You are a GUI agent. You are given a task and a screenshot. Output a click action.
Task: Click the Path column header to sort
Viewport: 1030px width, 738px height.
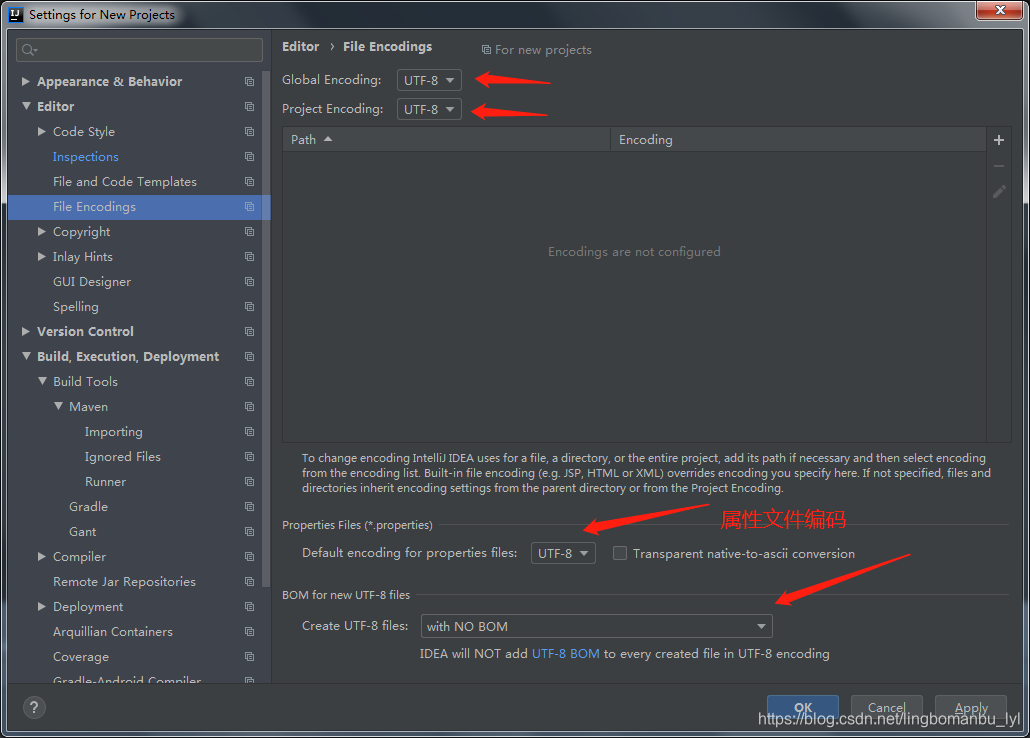coord(305,140)
